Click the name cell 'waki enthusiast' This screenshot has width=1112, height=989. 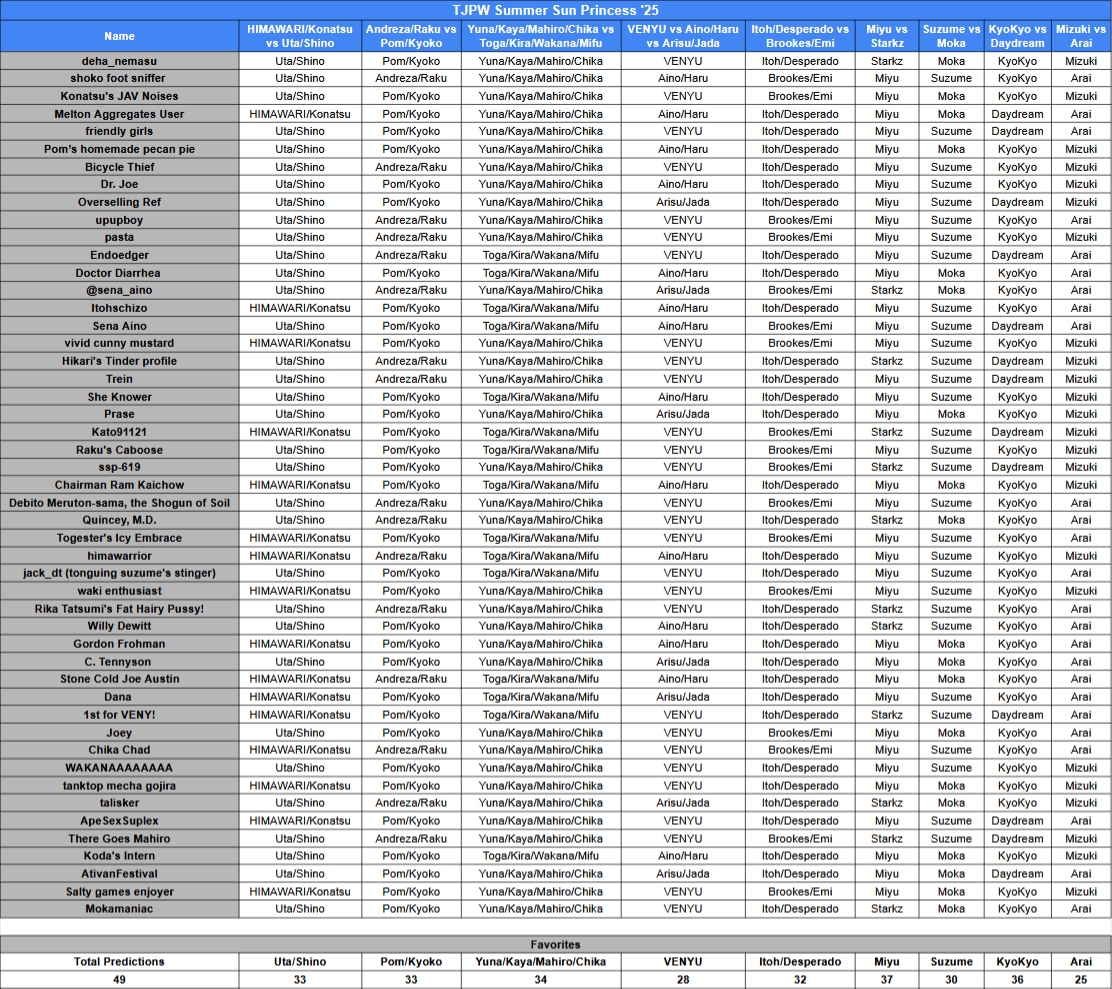point(119,591)
